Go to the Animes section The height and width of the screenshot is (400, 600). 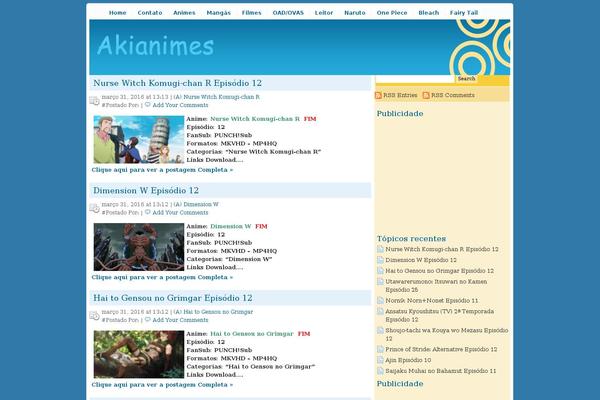point(184,13)
